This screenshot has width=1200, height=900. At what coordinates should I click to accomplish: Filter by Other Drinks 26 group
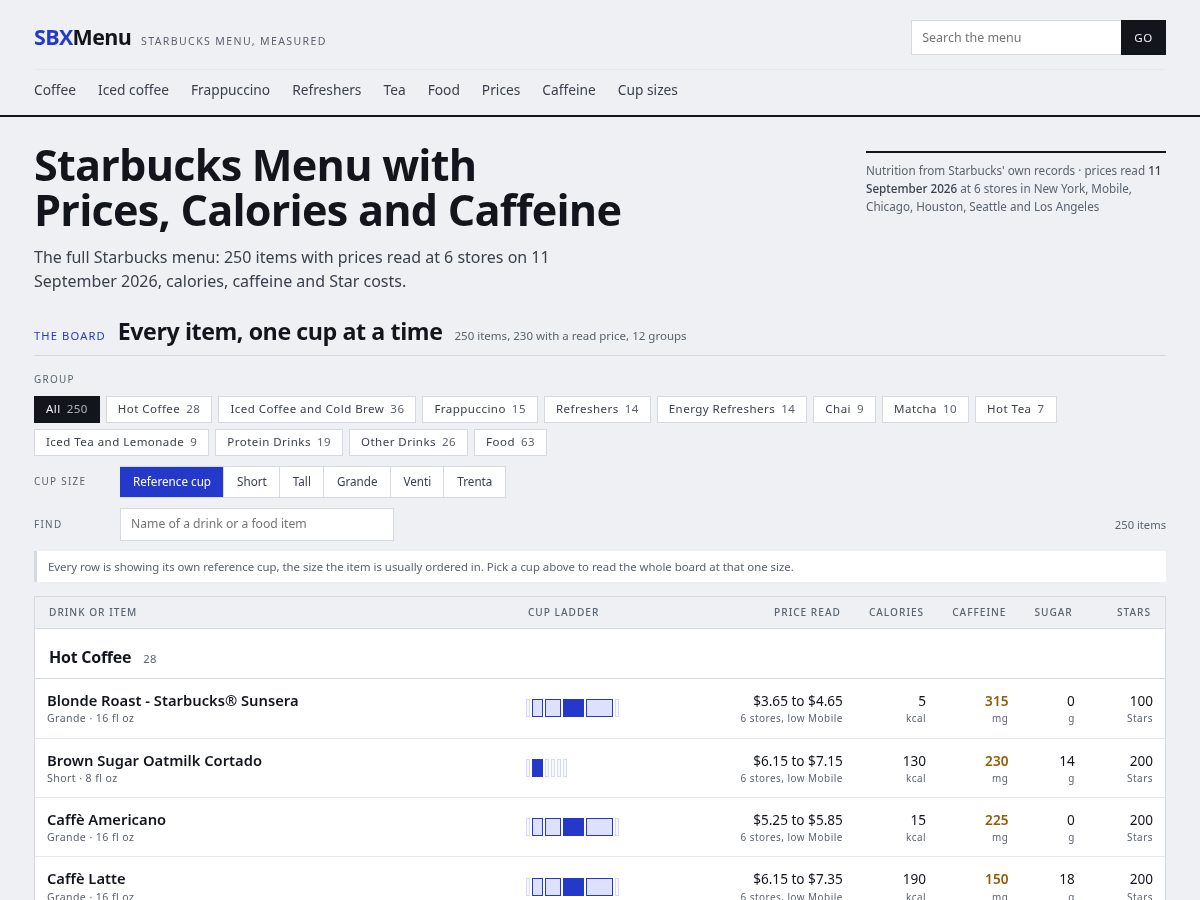408,443
